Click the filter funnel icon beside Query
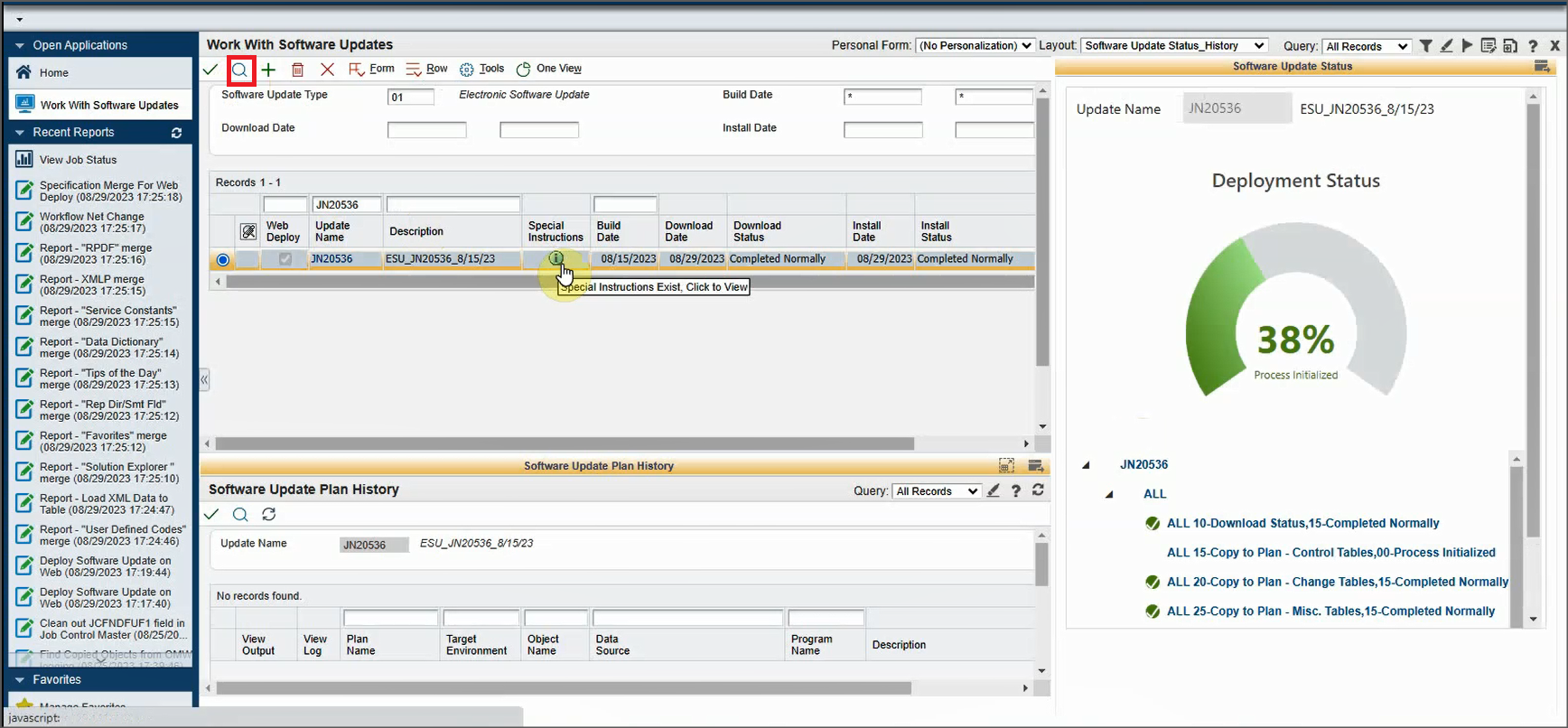 (1425, 46)
